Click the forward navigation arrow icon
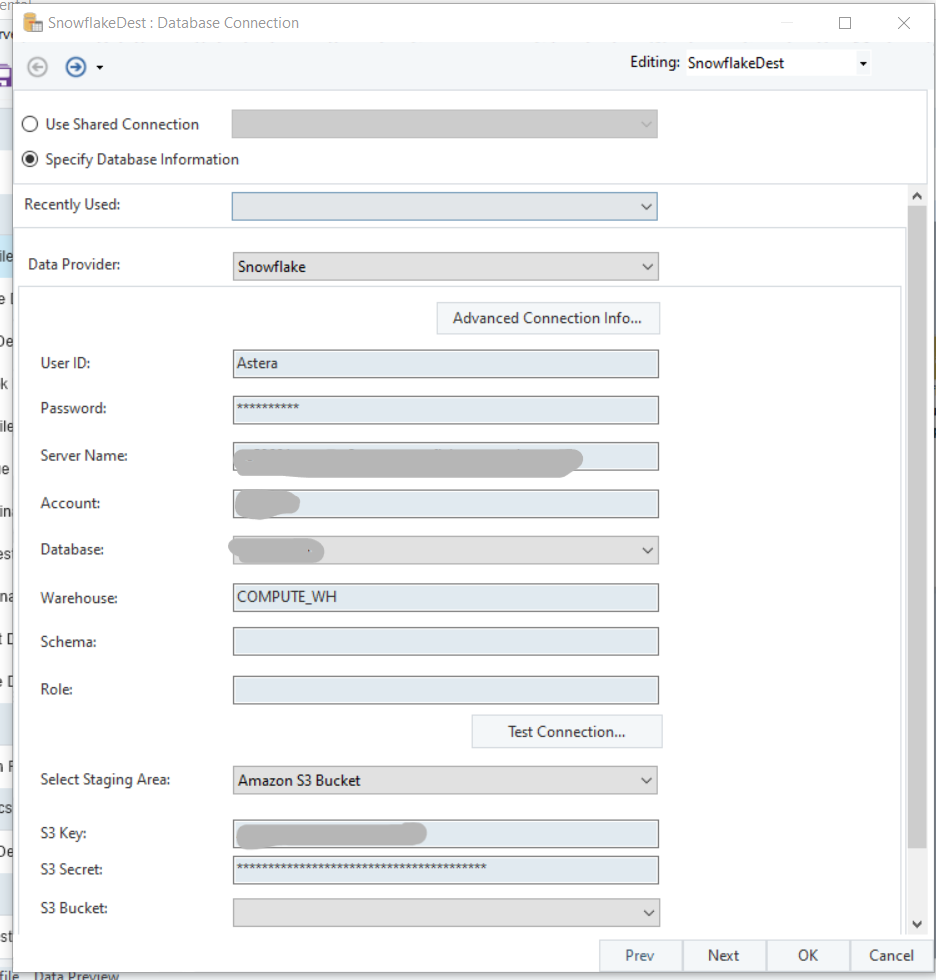The height and width of the screenshot is (980, 936). click(76, 67)
